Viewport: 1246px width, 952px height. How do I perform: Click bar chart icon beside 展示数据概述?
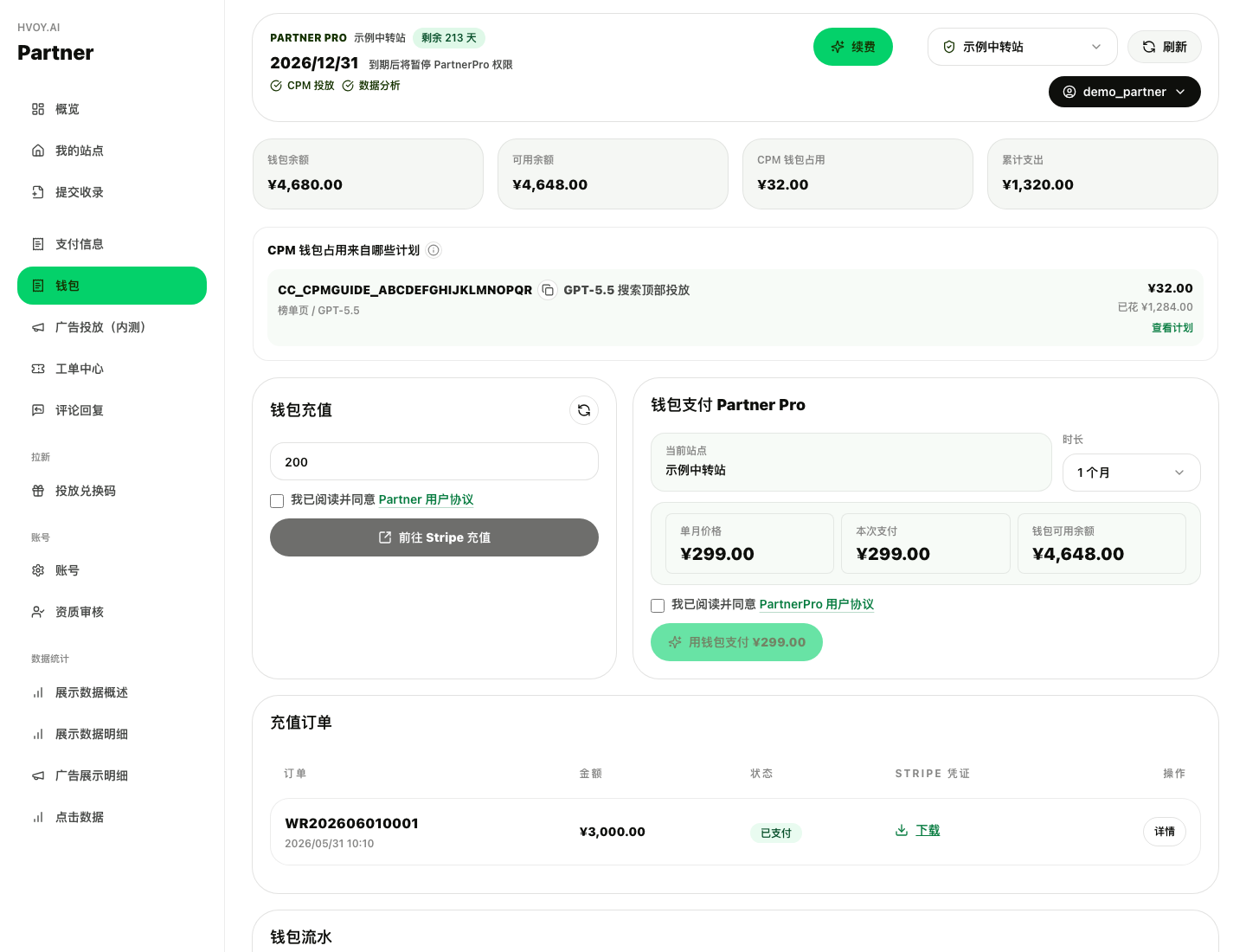(x=38, y=692)
